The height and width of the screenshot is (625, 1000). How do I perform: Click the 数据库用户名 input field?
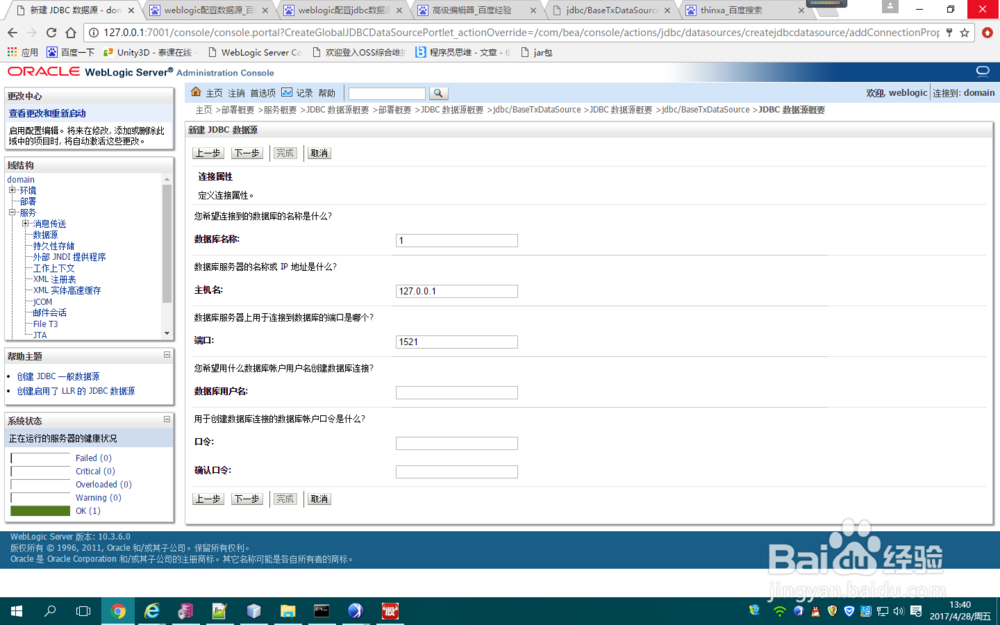coord(457,392)
